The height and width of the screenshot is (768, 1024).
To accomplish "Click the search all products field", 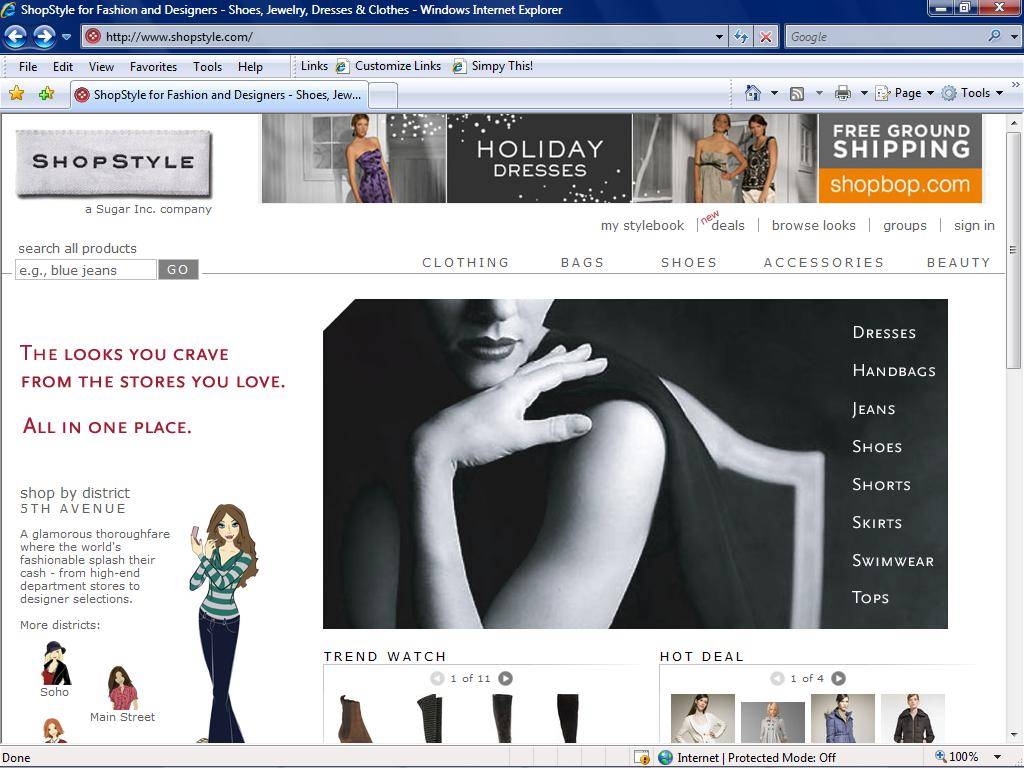I will 86,270.
